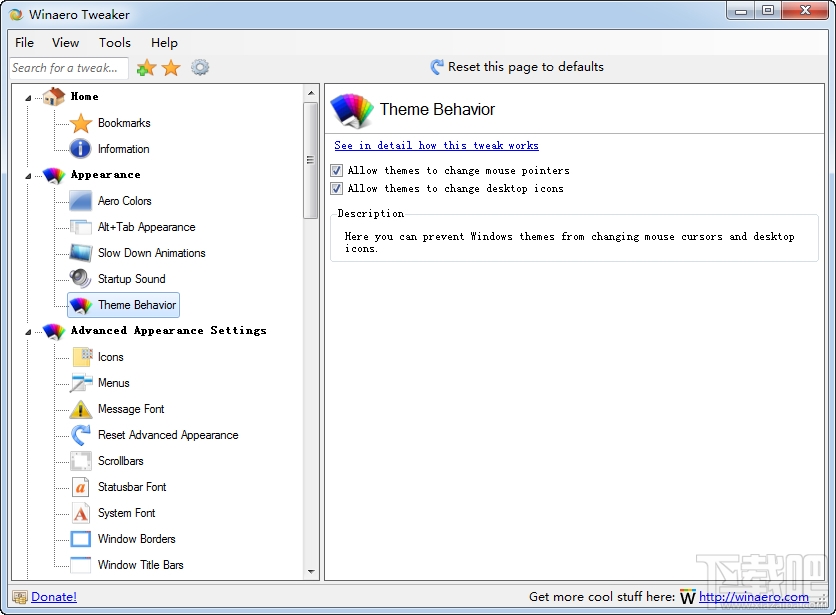Open settings gear icon in toolbar
The height and width of the screenshot is (615, 836).
coord(200,67)
